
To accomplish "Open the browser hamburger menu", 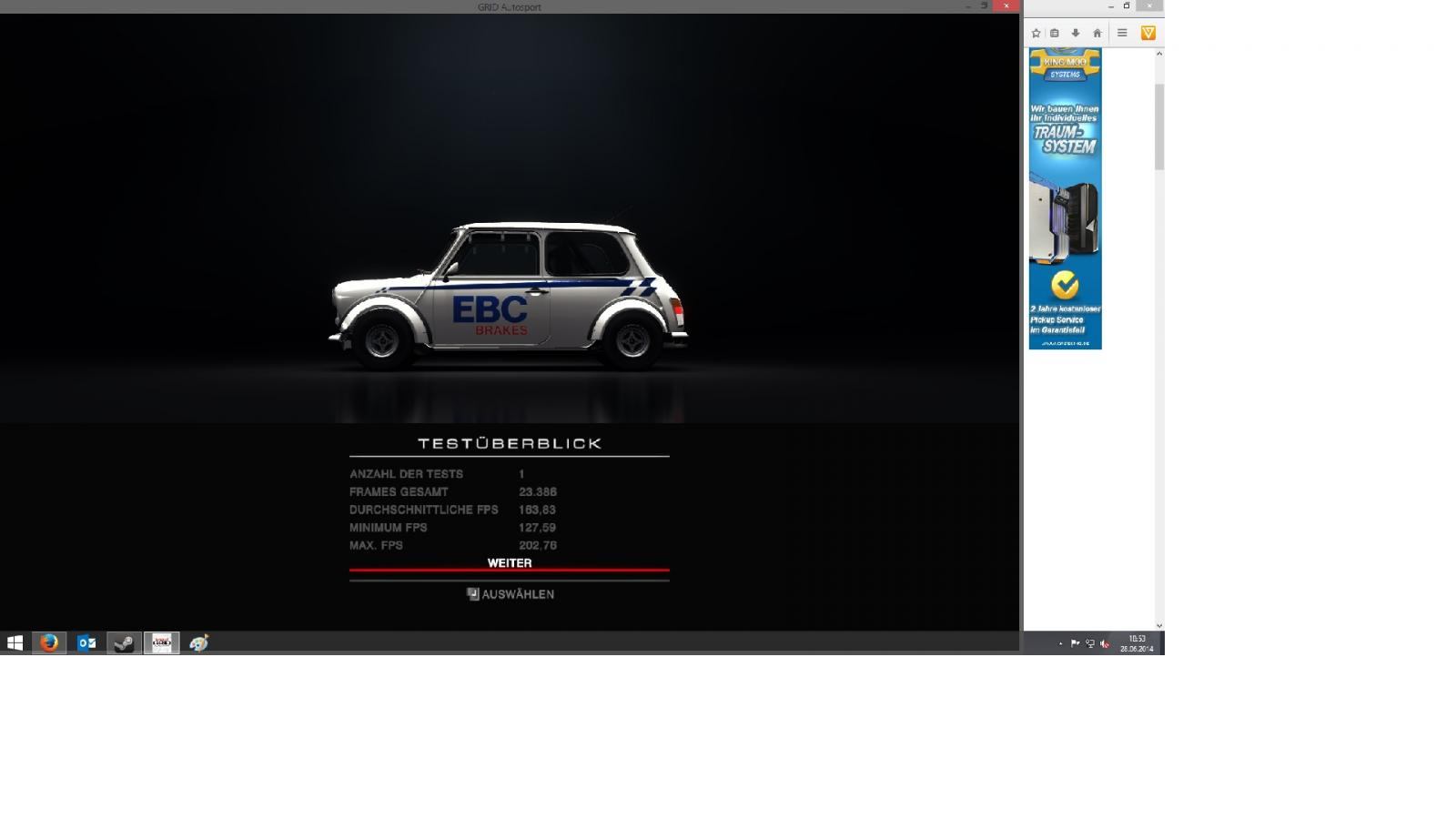I will coord(1122,33).
